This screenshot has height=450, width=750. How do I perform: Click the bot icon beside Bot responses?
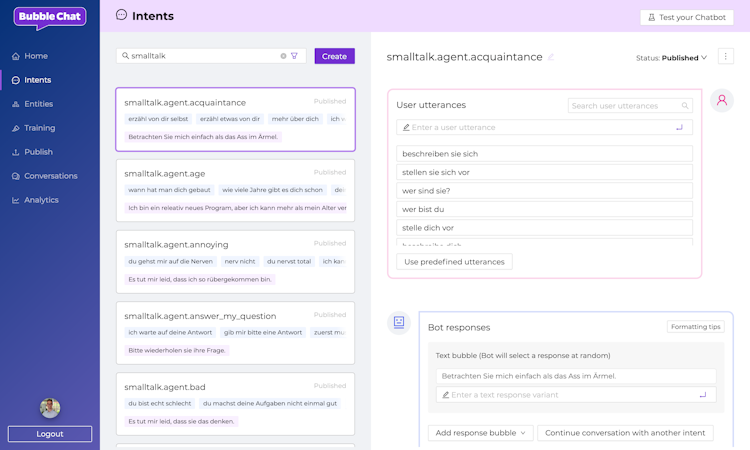pos(399,322)
